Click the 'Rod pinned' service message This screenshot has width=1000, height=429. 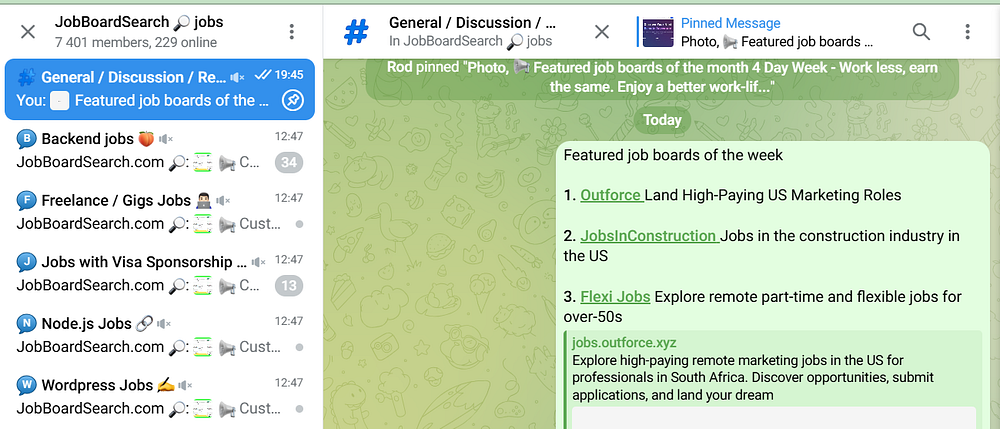click(661, 78)
